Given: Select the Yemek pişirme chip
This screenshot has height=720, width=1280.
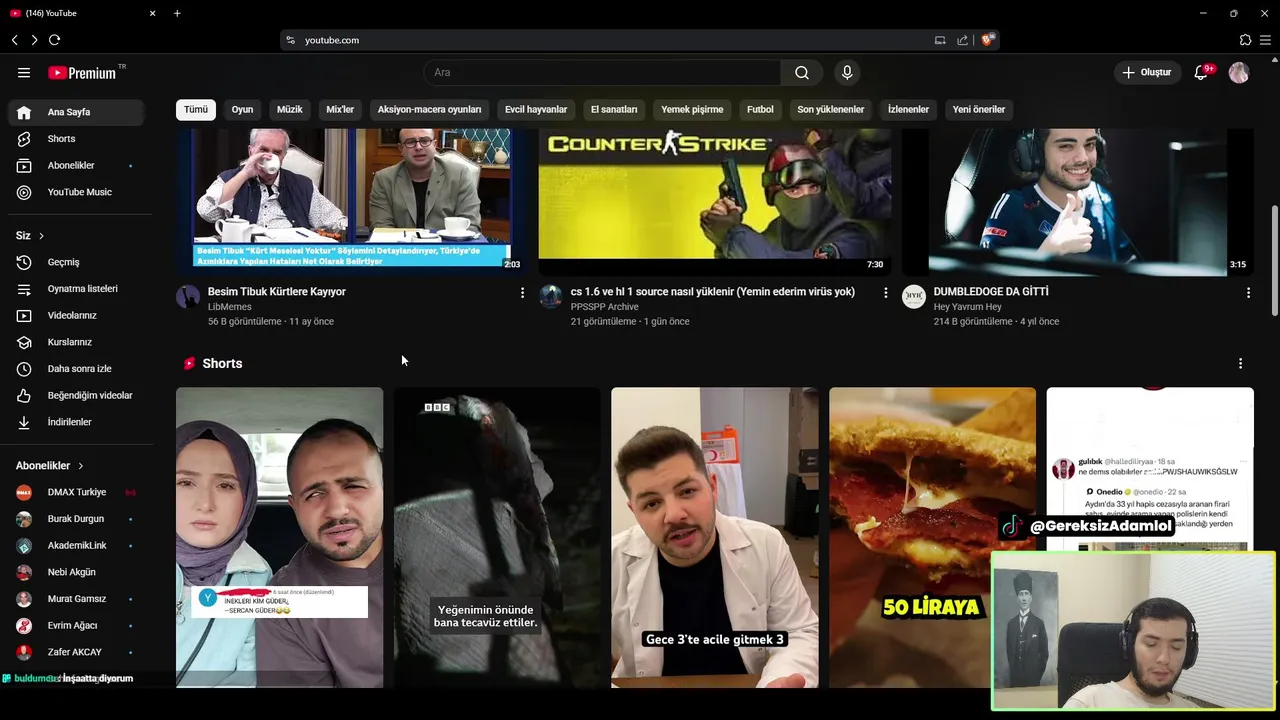Looking at the screenshot, I should [x=692, y=109].
